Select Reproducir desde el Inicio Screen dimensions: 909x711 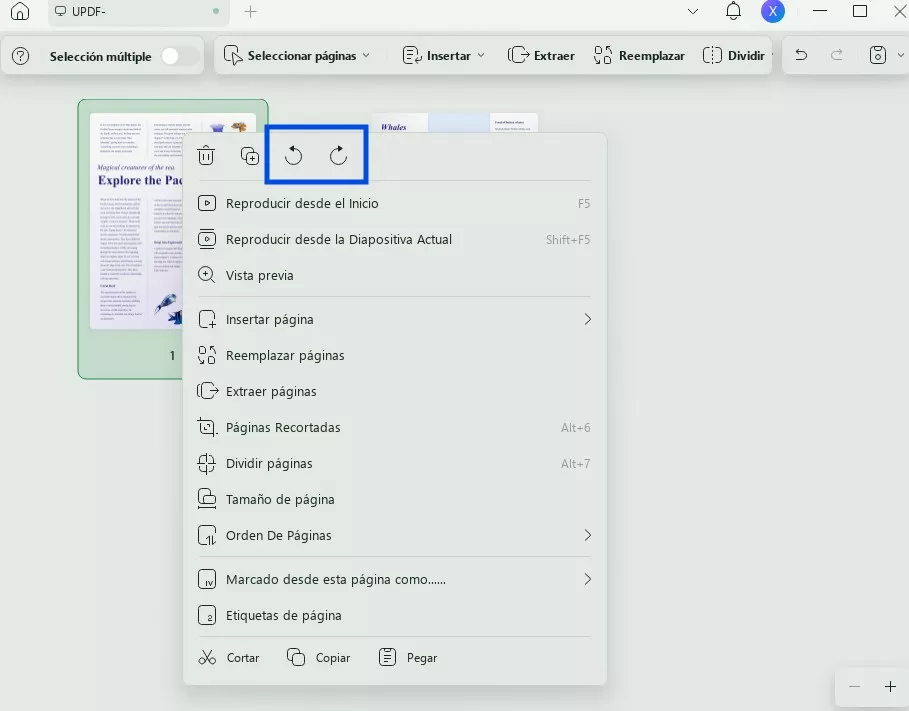[x=394, y=204]
